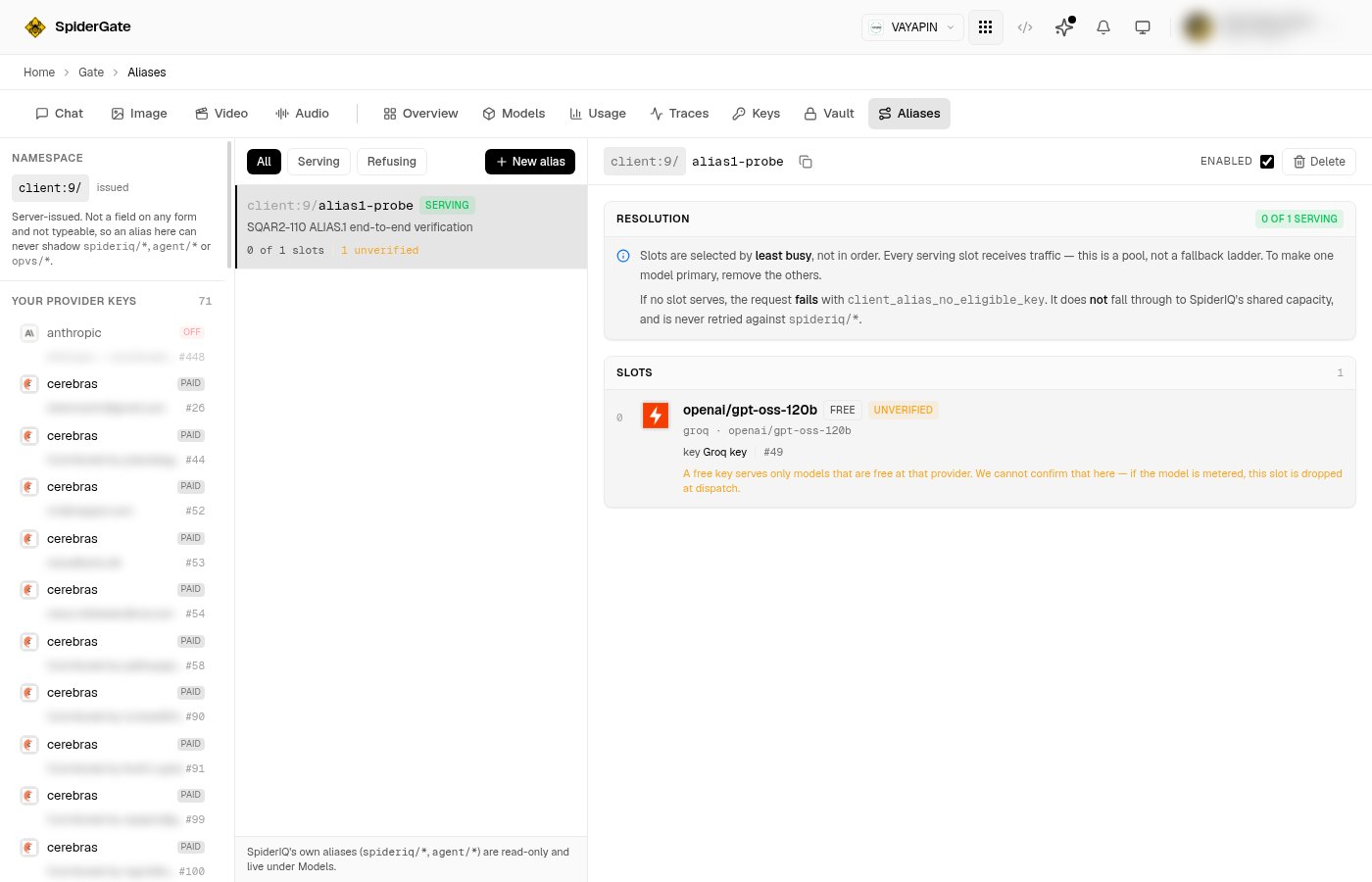Filter aliases by Refusing
Viewport: 1372px width, 882px height.
392,162
